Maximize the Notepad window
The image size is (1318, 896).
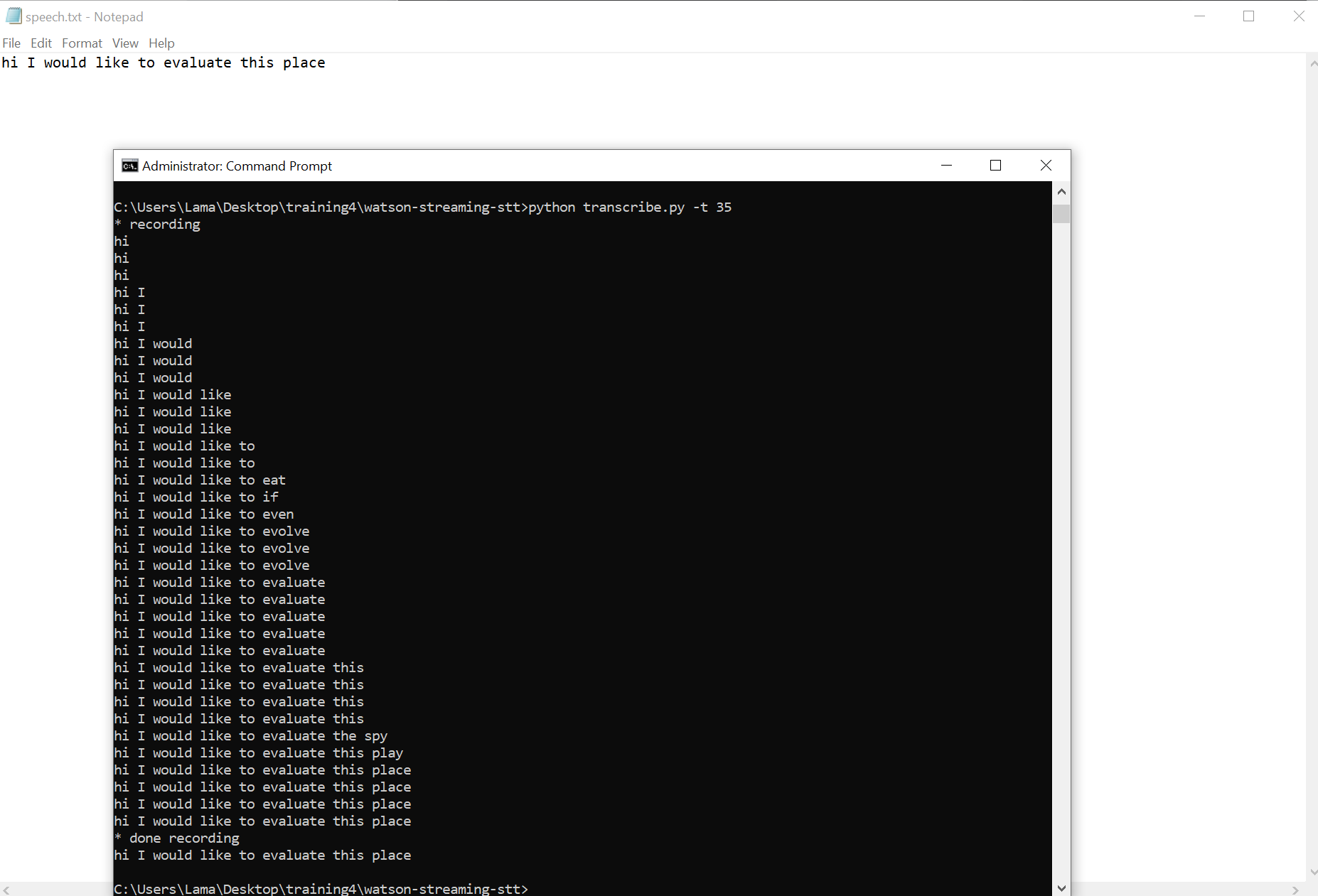click(x=1249, y=16)
